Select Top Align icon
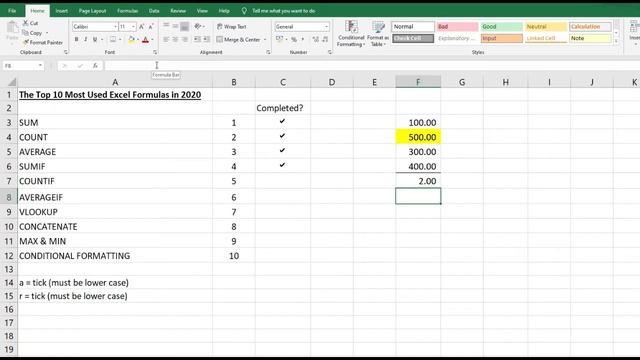 coord(166,26)
